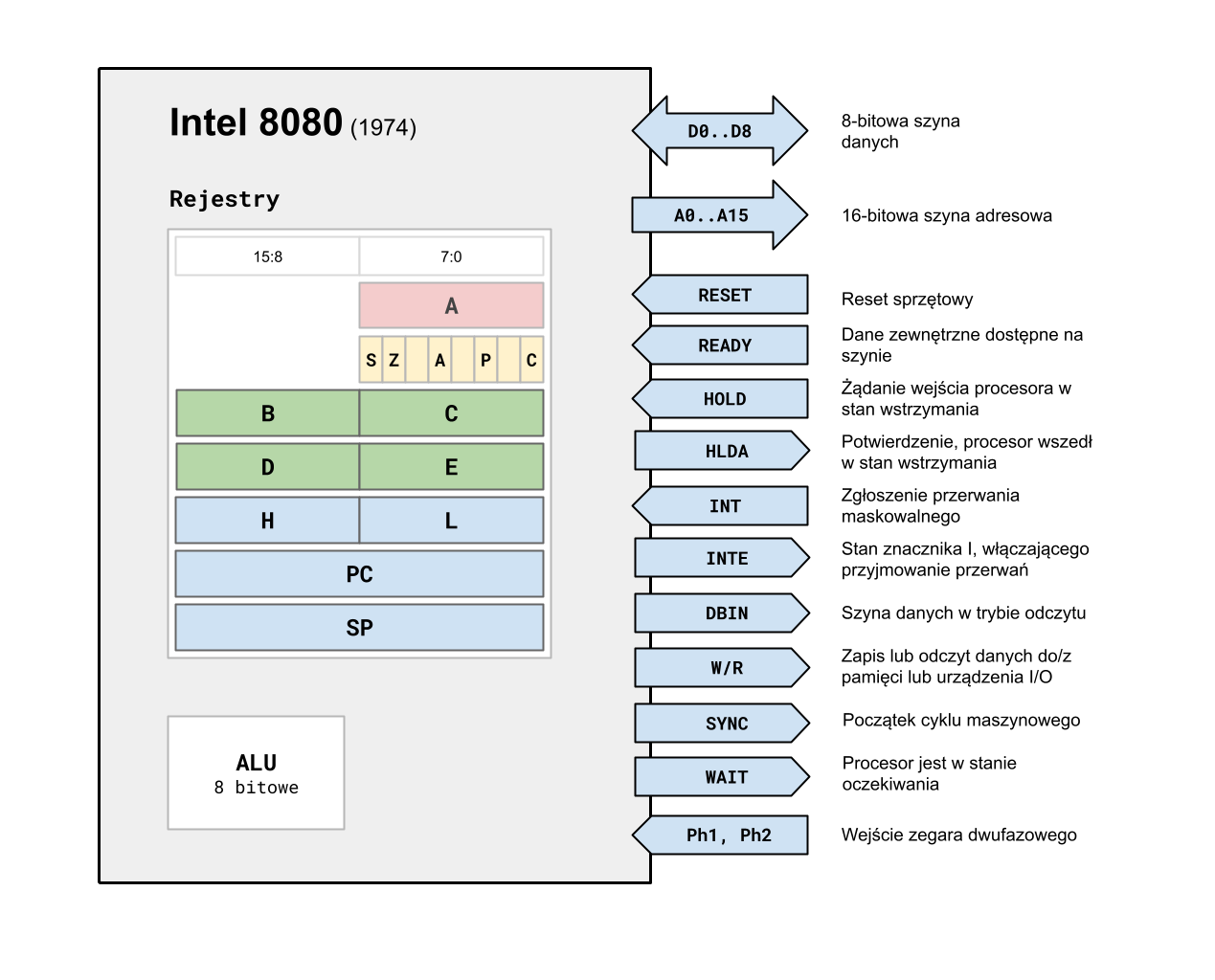
Task: Select the READY input signal arrow
Action: click(723, 345)
